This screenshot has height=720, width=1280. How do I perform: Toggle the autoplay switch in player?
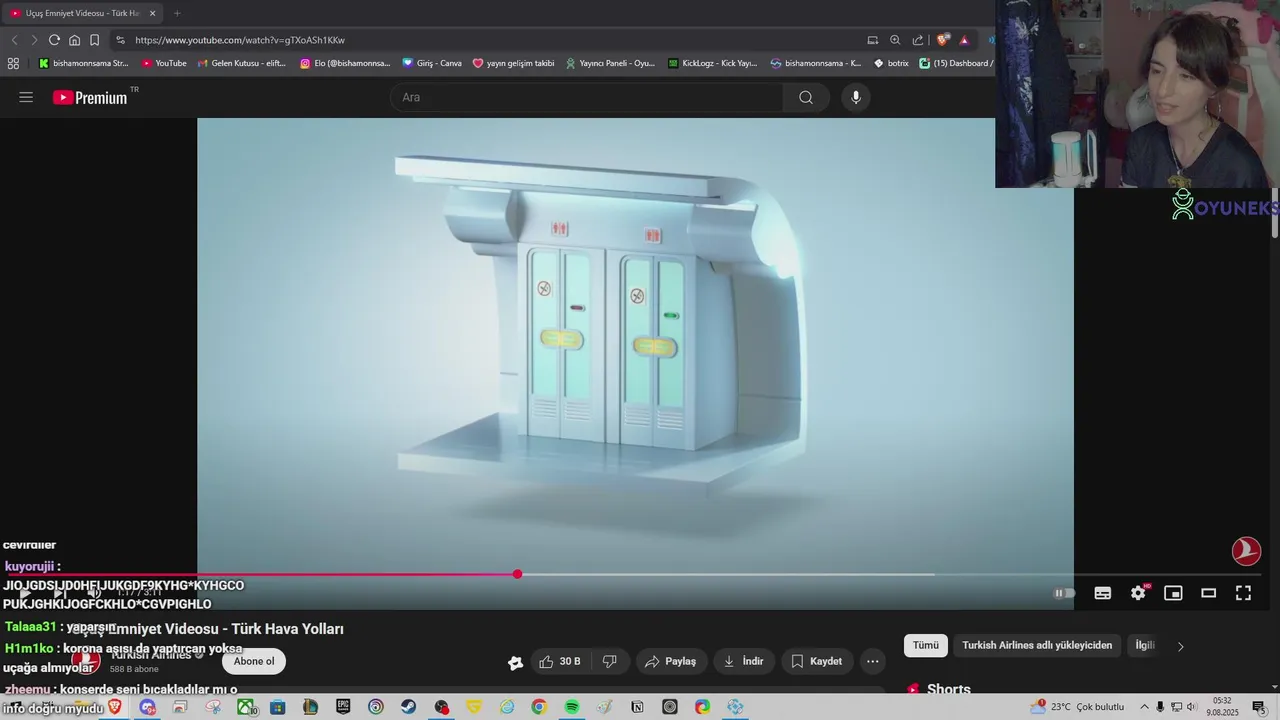(1064, 593)
